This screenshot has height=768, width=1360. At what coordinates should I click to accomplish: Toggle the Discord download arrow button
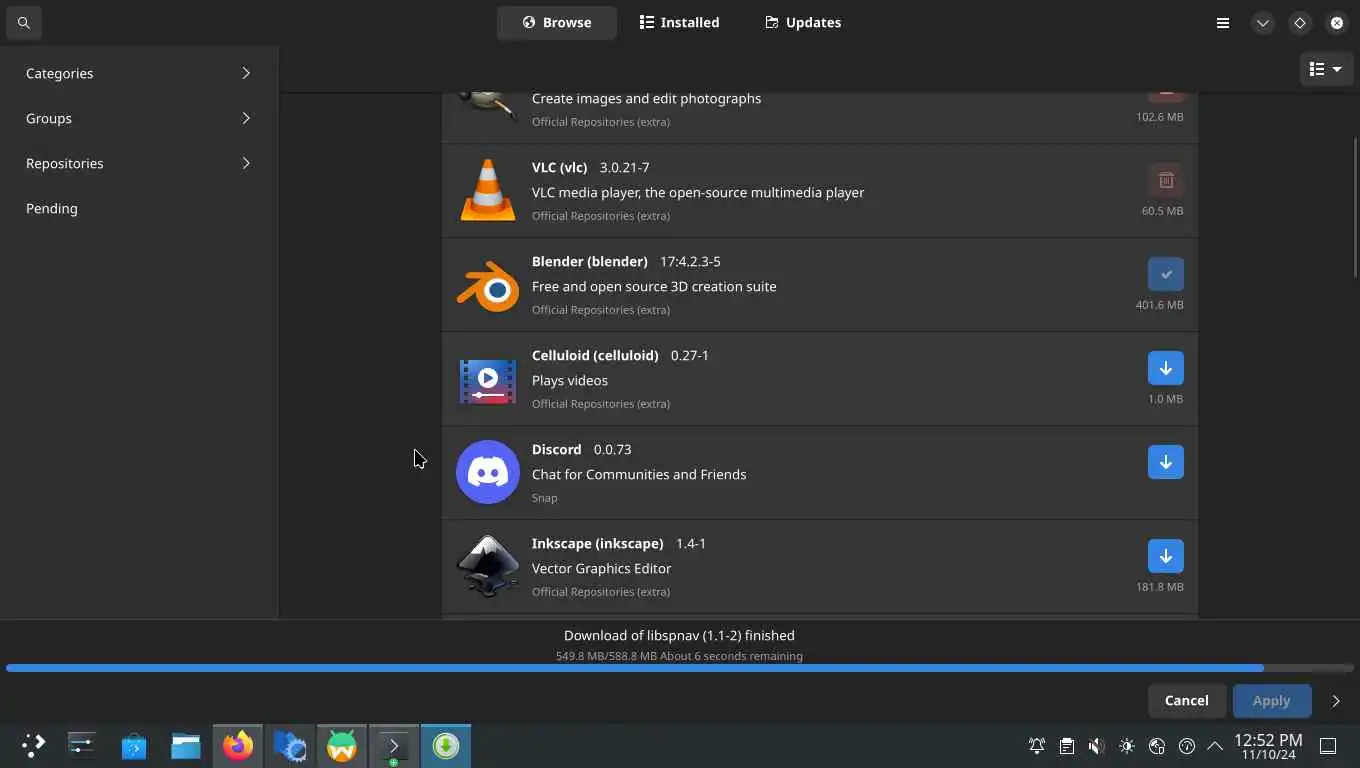pyautogui.click(x=1165, y=462)
